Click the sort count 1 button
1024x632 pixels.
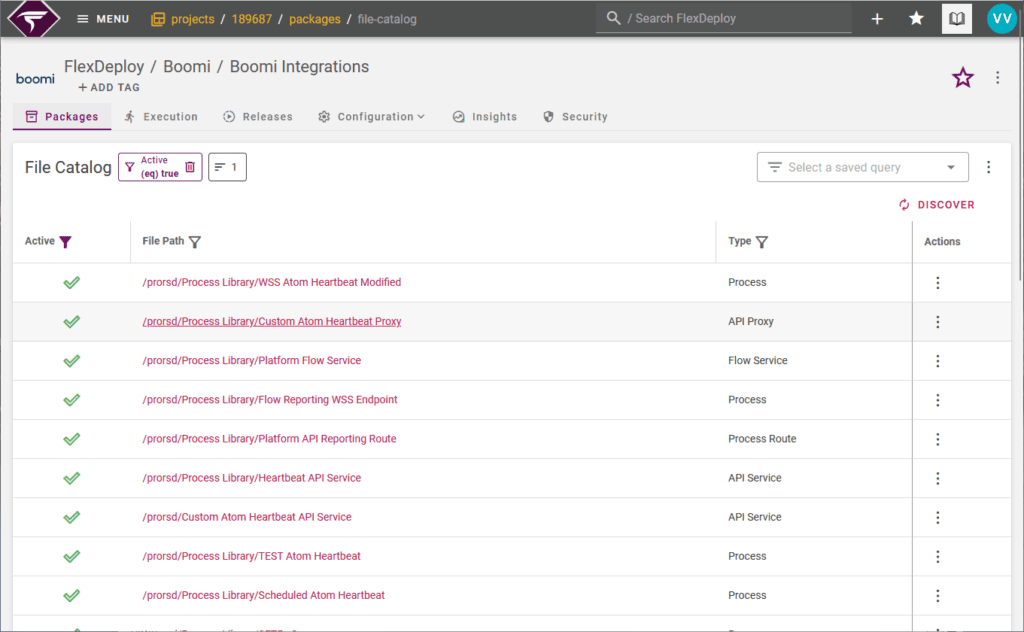point(227,167)
